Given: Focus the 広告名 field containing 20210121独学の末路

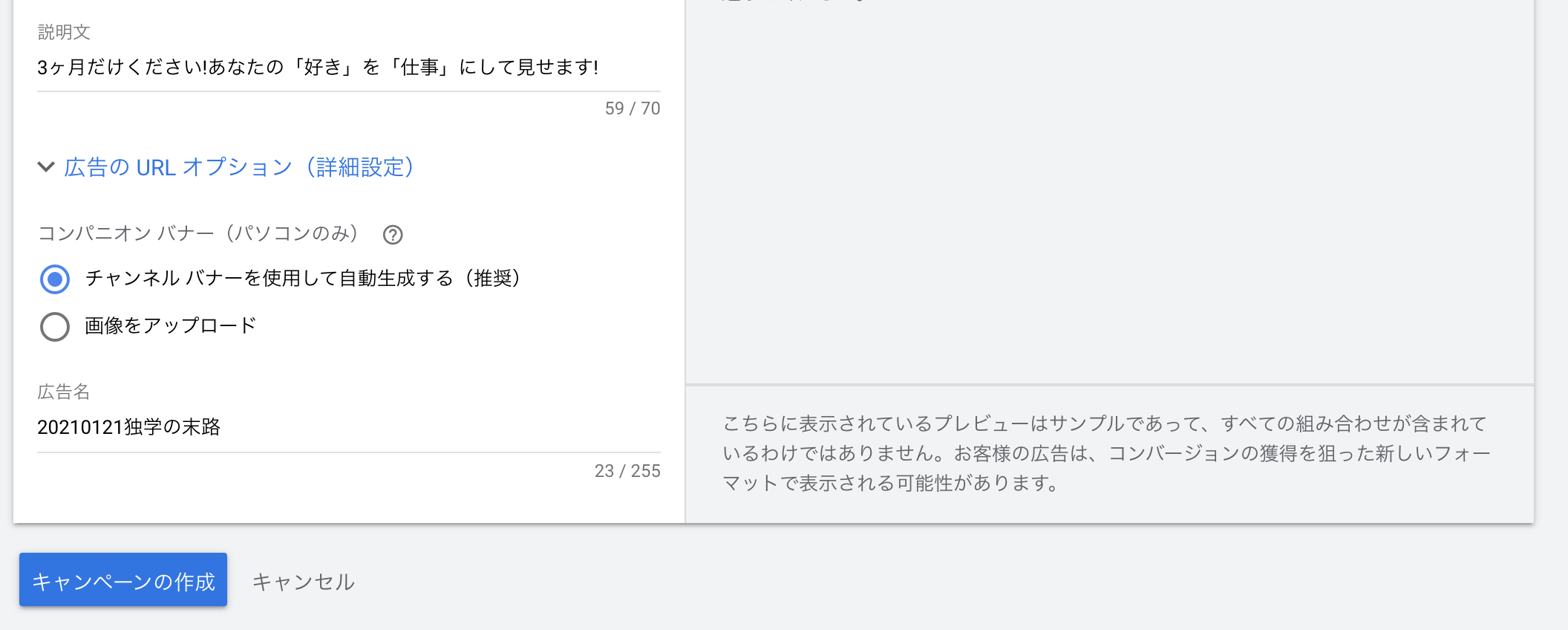Looking at the screenshot, I should [349, 427].
